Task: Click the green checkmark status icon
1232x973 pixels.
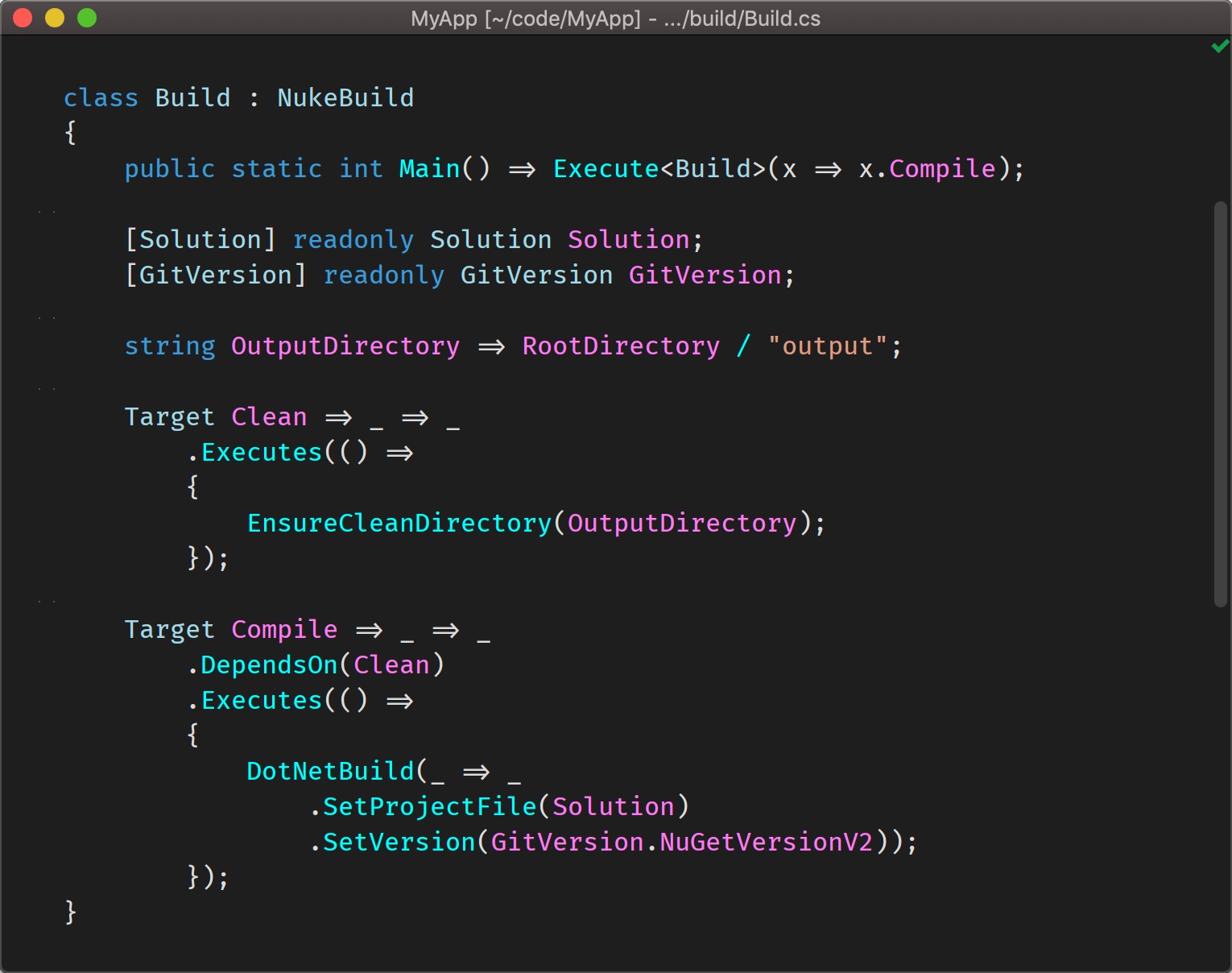Action: (x=1218, y=45)
